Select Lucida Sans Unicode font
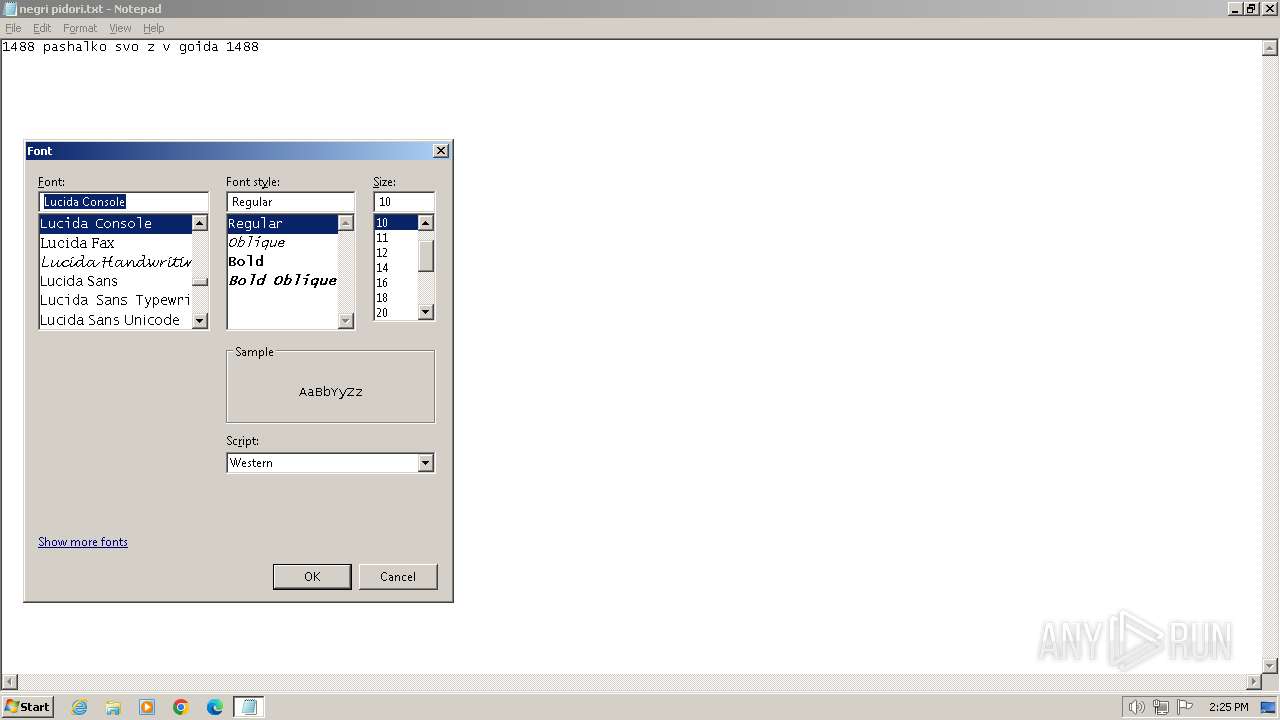 click(115, 320)
